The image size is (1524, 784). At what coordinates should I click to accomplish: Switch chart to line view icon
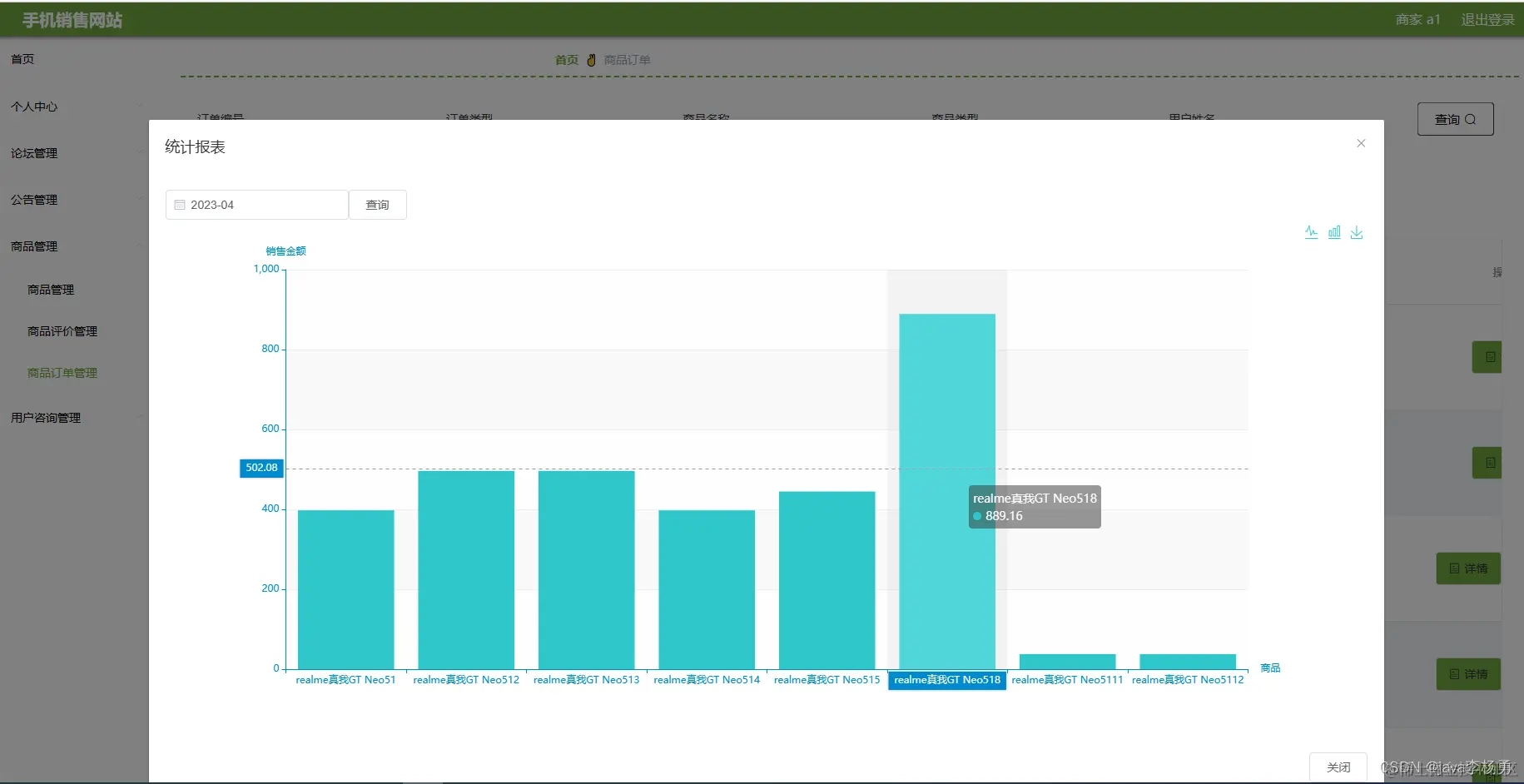(x=1311, y=232)
